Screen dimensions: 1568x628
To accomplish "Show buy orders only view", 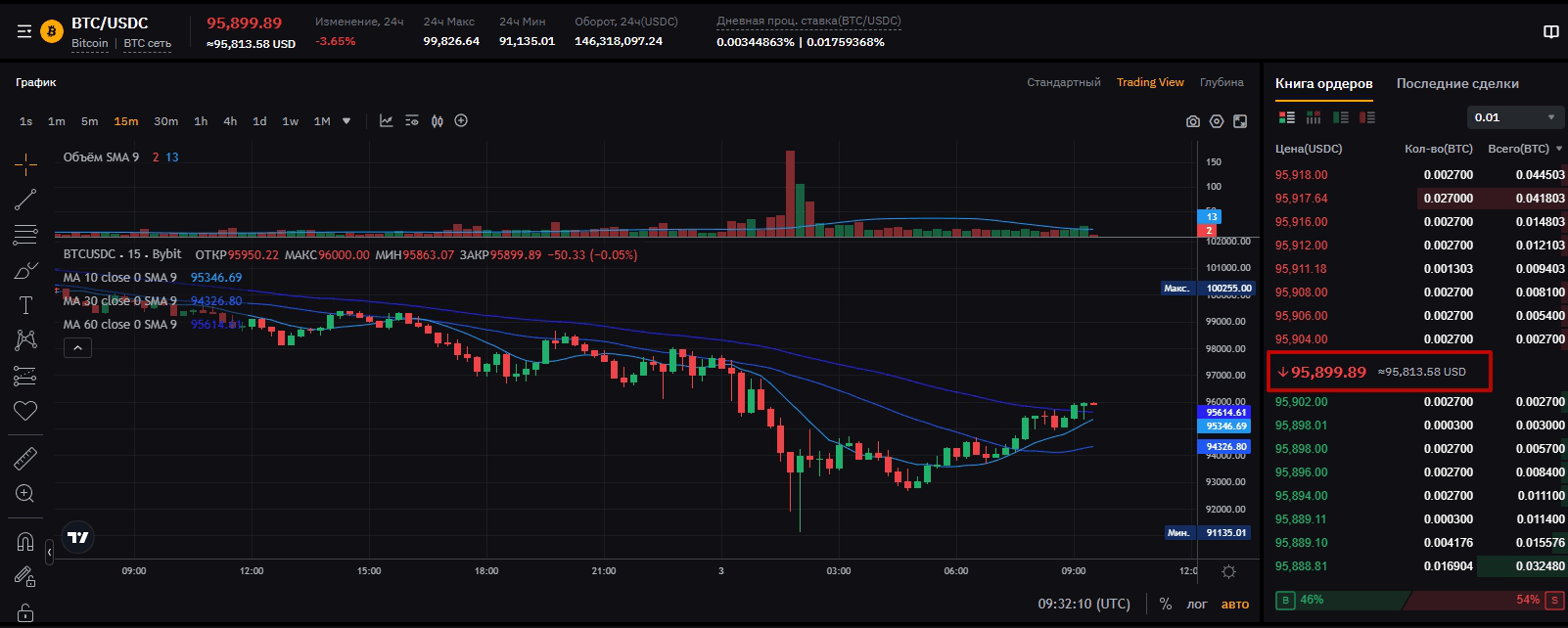I will pyautogui.click(x=1341, y=117).
